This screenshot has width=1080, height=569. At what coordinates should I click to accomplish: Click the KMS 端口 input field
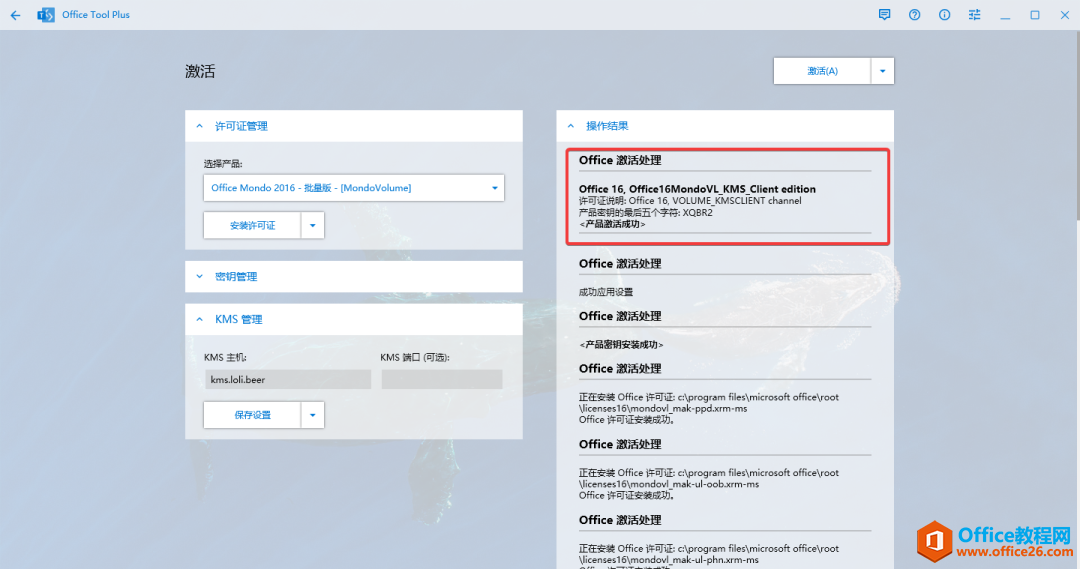(x=442, y=380)
